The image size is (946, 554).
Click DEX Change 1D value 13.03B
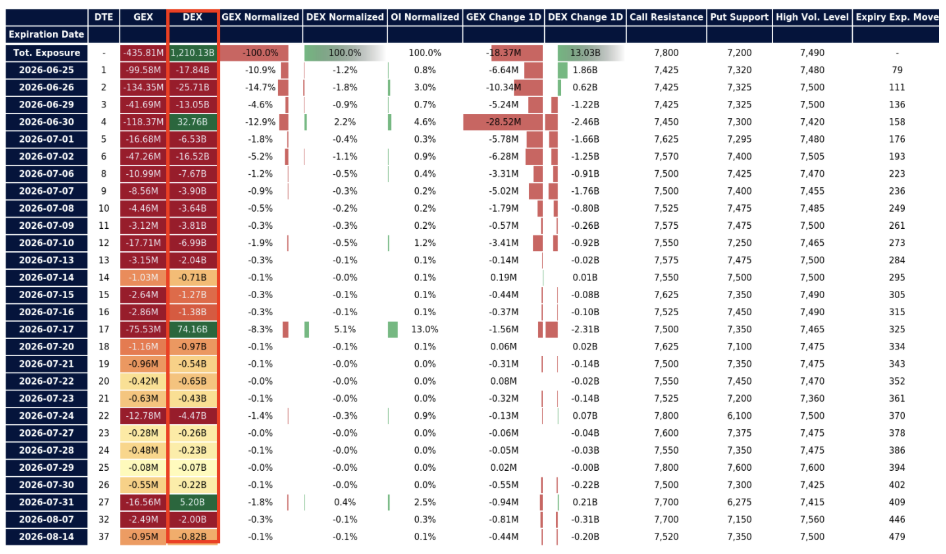[x=585, y=53]
